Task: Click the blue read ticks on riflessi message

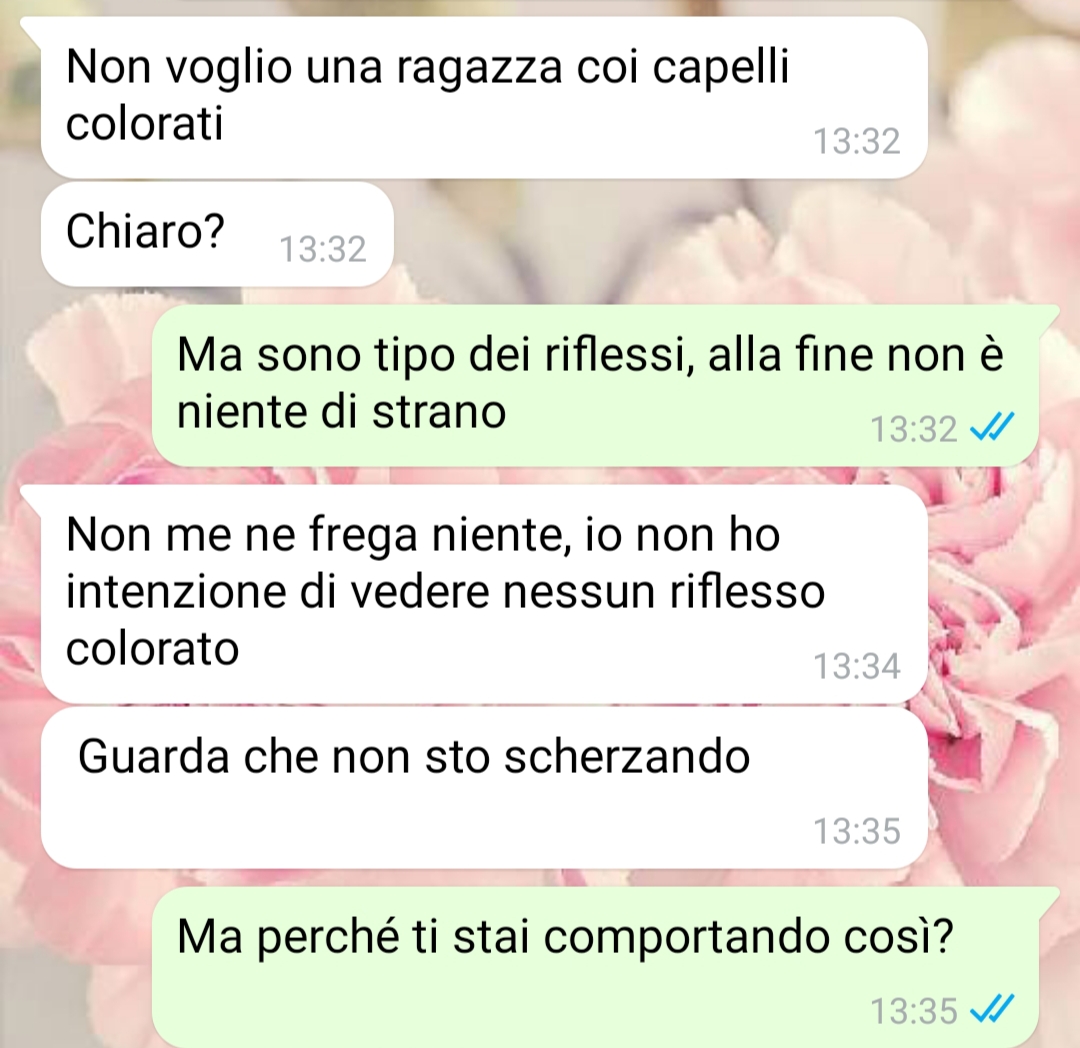Action: [x=992, y=428]
